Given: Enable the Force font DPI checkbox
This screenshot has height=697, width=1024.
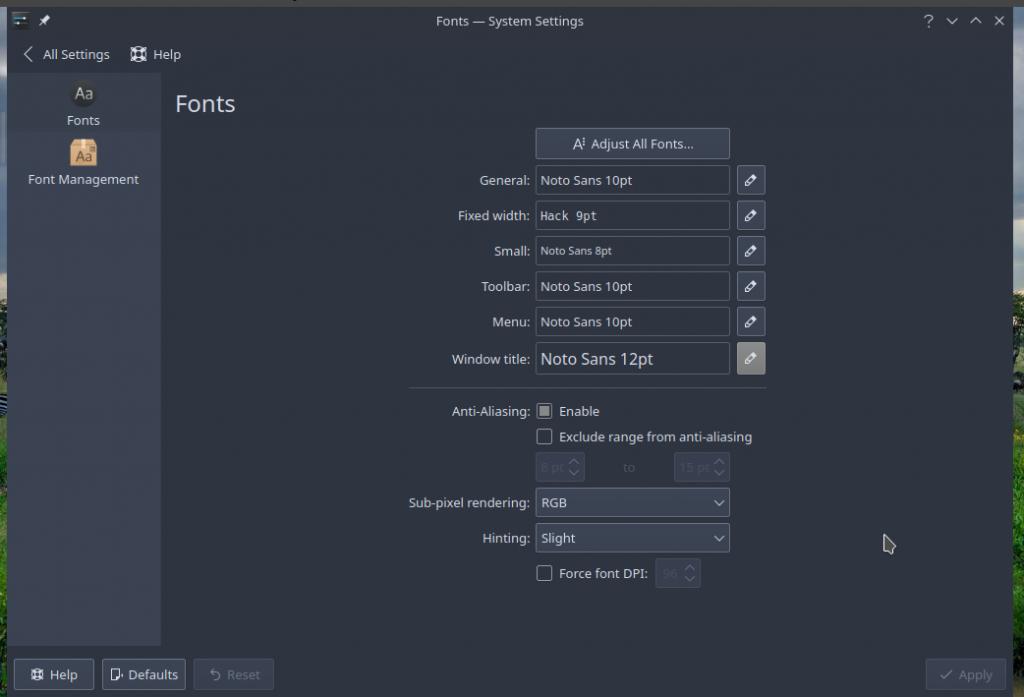Looking at the screenshot, I should 544,573.
